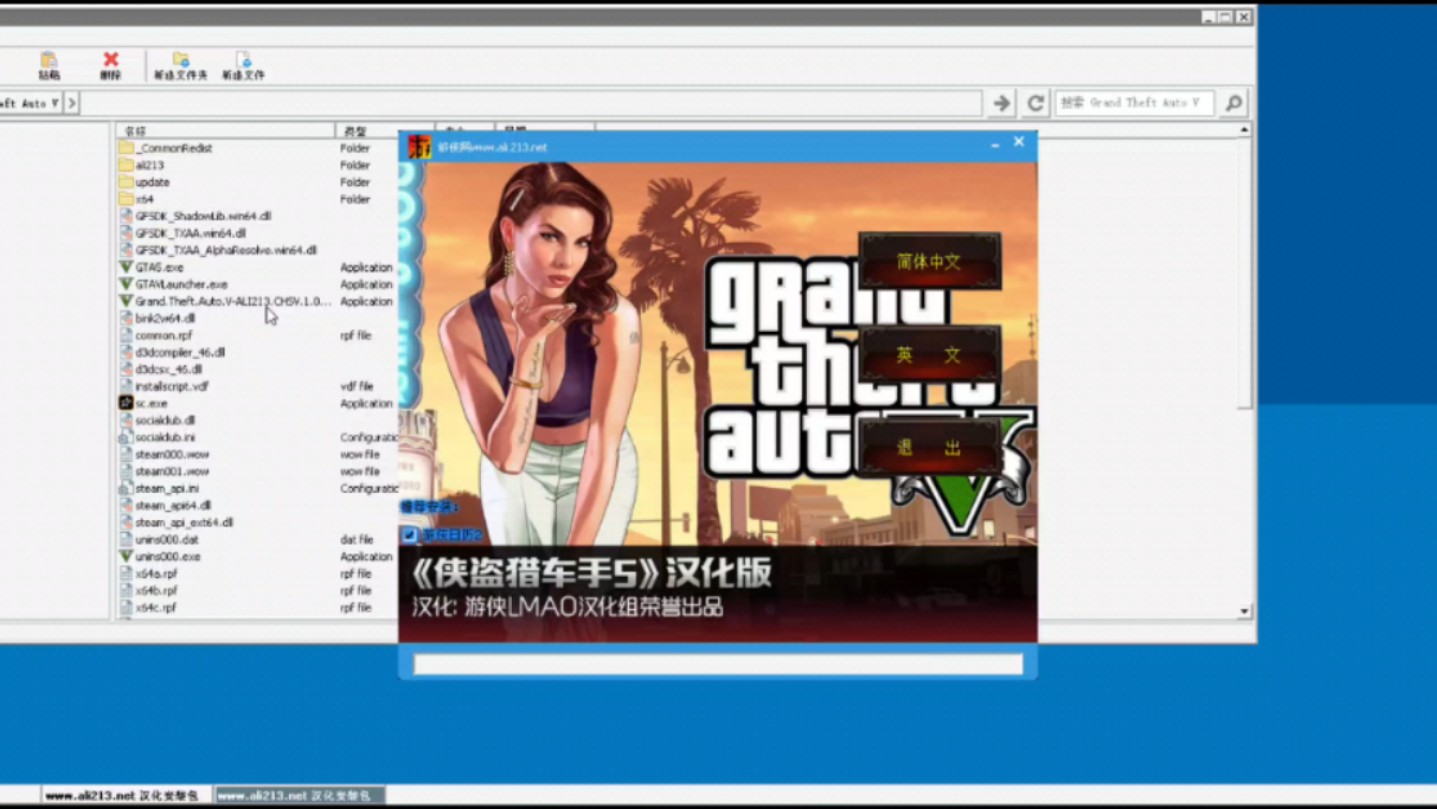Viewport: 1437px width, 809px height.
Task: Choose the 简体中文 language button
Action: (929, 261)
